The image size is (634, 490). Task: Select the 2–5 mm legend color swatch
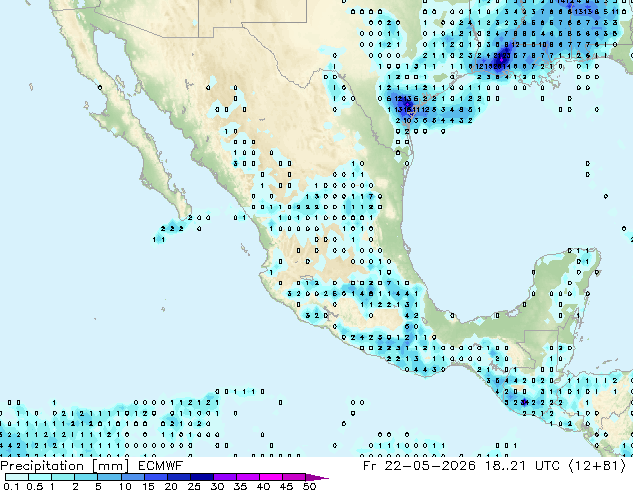click(x=86, y=477)
